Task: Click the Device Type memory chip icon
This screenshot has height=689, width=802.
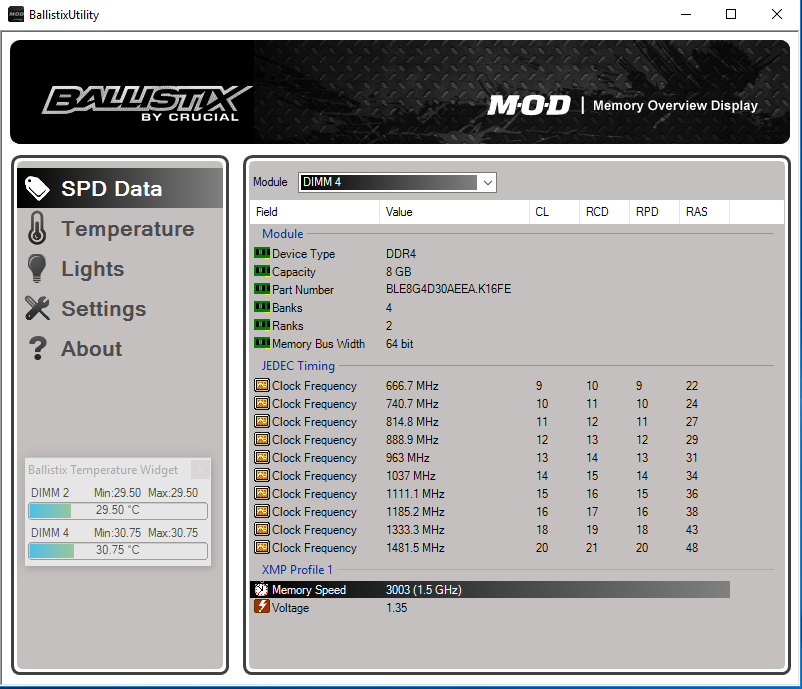Action: tap(262, 253)
